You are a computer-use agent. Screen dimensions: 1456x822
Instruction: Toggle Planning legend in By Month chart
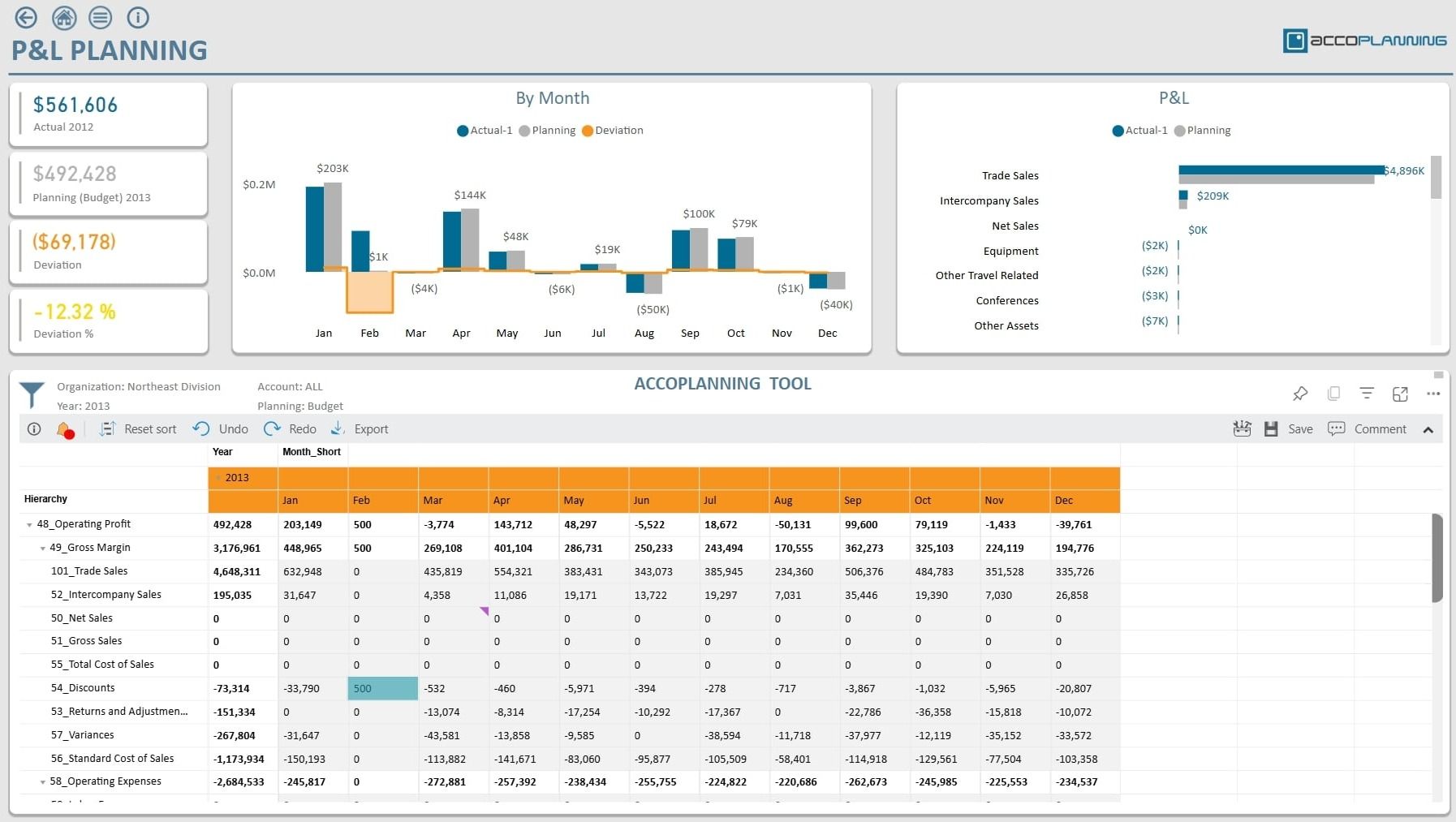pos(547,131)
